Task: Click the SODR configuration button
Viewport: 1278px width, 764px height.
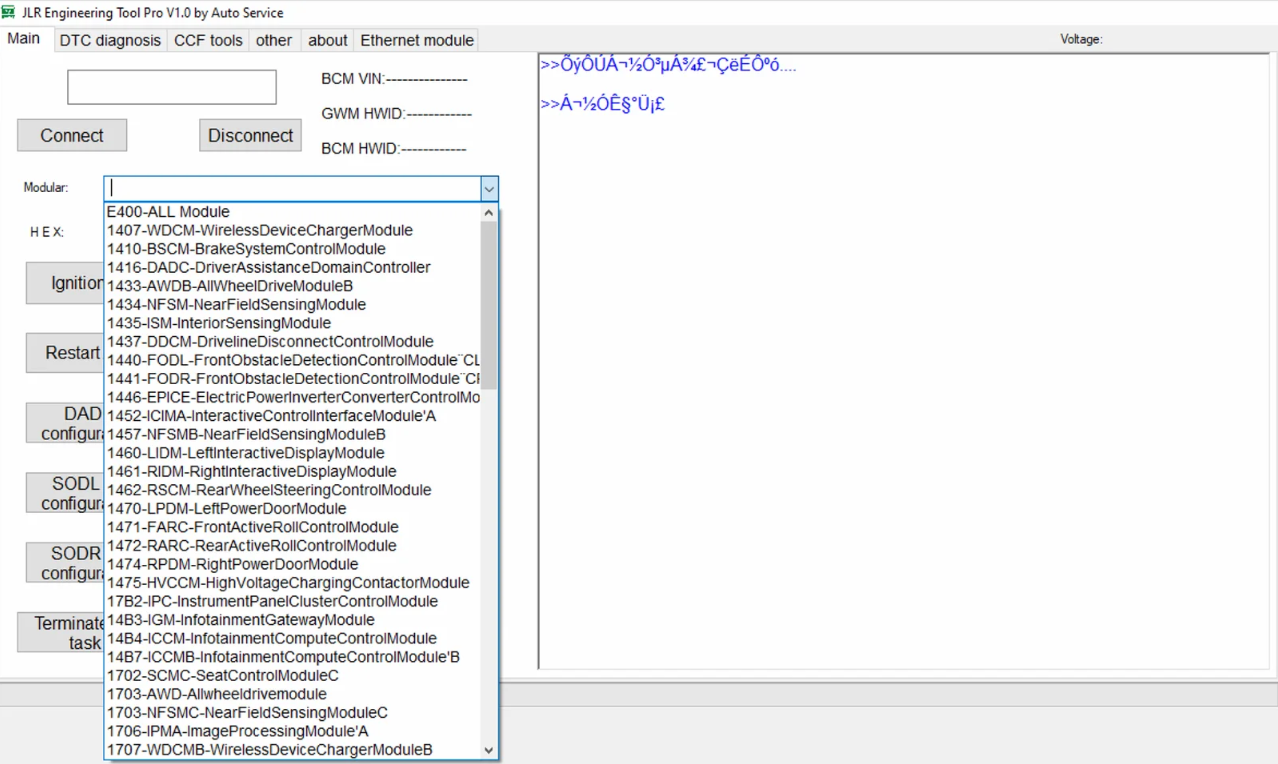Action: (x=65, y=563)
